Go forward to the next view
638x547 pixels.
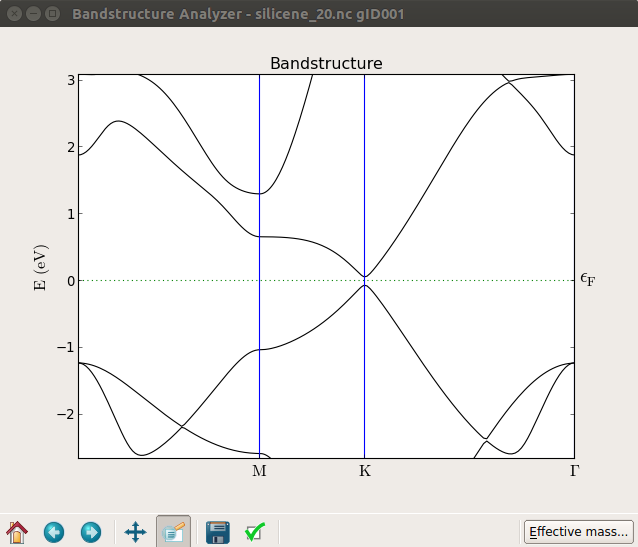91,532
